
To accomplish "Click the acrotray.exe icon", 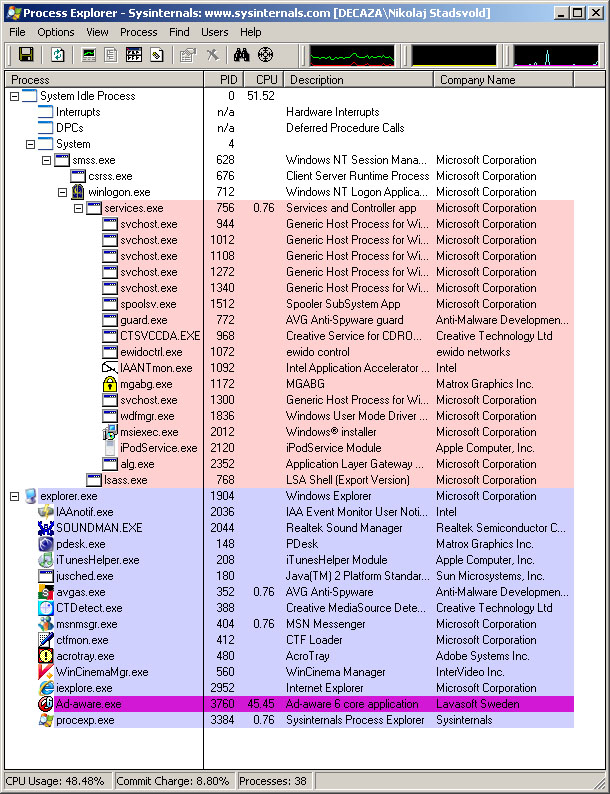I will (46, 656).
